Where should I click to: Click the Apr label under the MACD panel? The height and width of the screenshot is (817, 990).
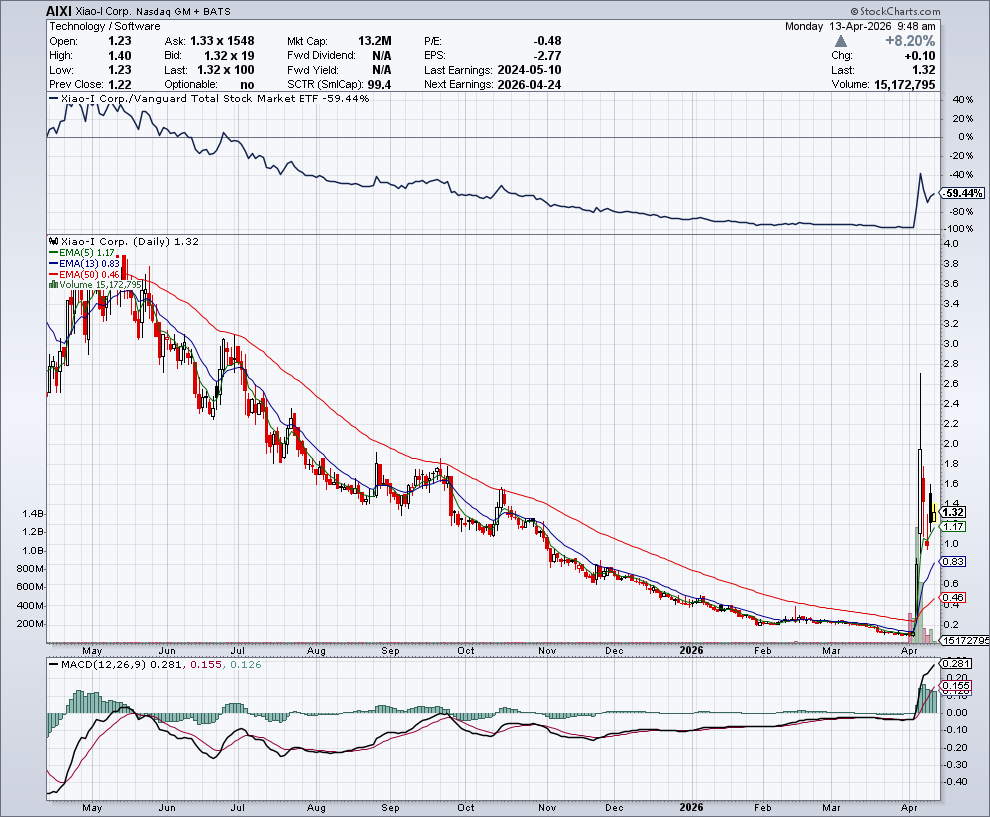pyautogui.click(x=909, y=808)
